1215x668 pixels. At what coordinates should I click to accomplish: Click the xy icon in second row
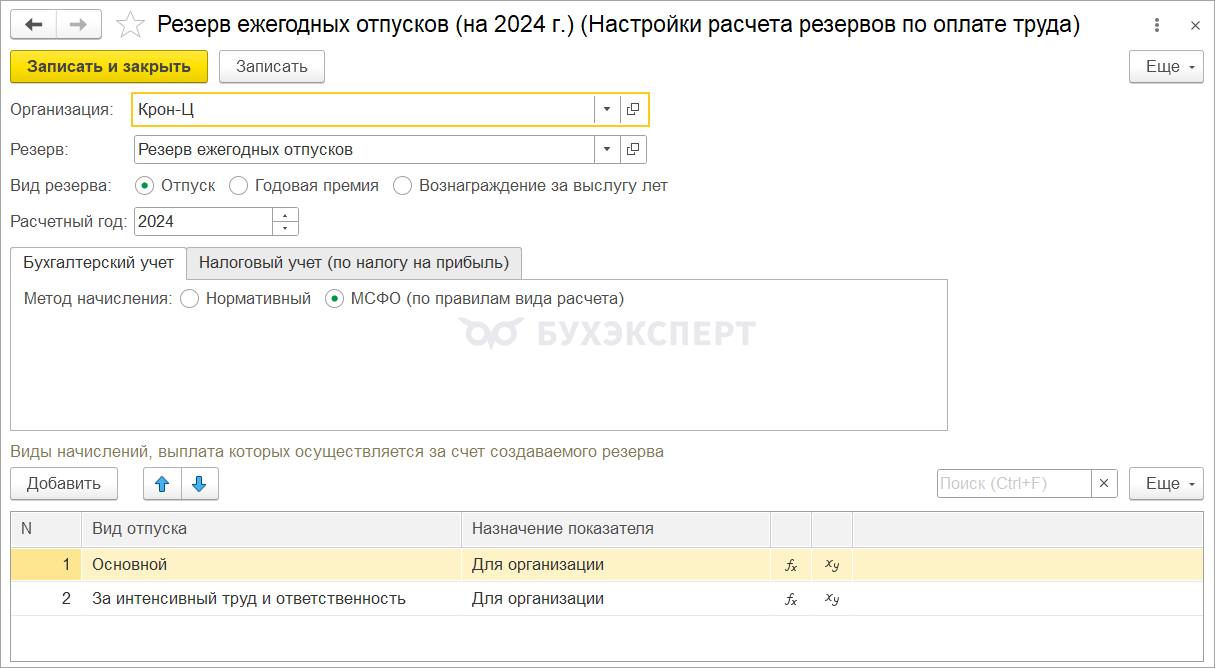point(832,599)
